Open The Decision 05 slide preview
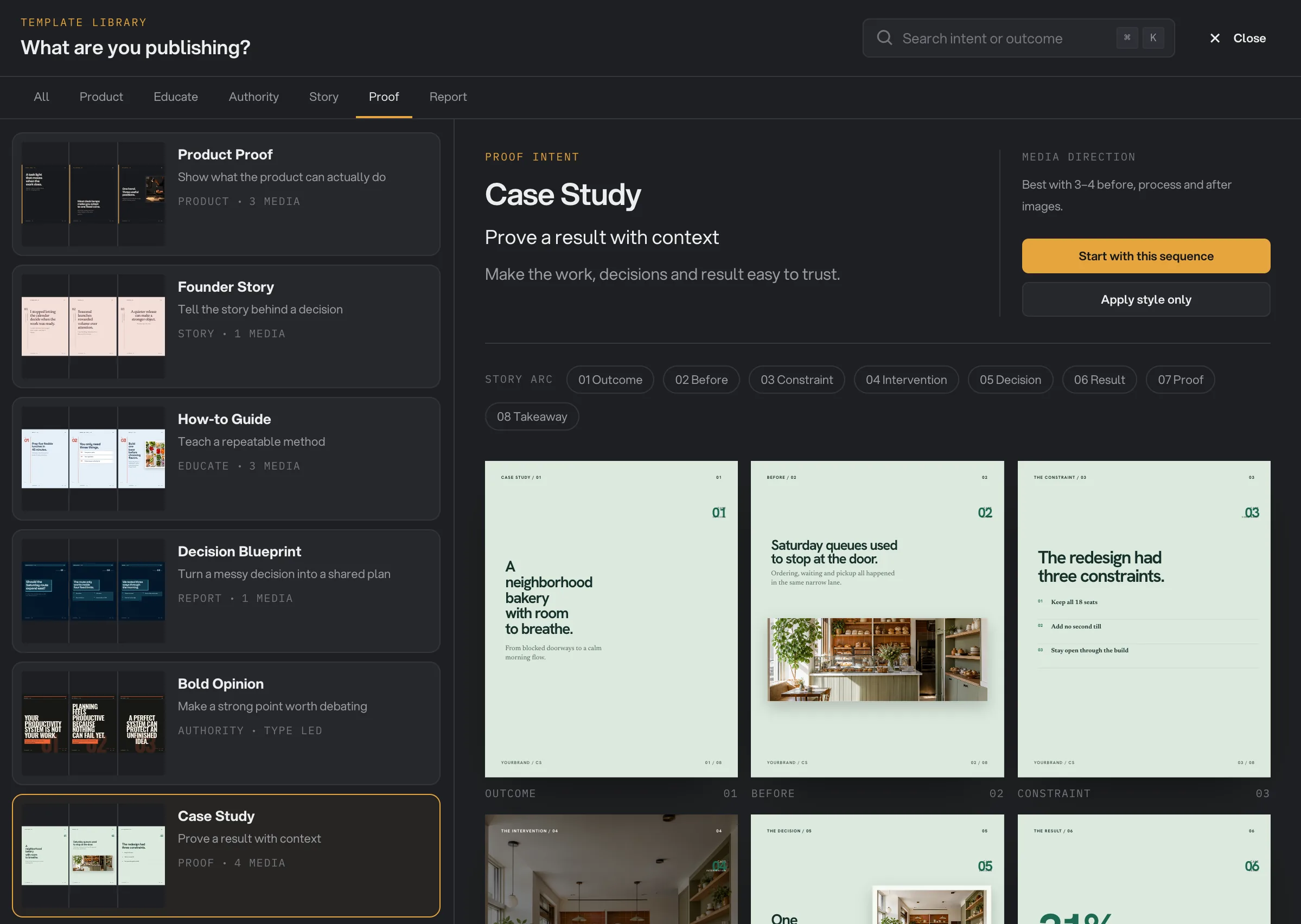Image resolution: width=1301 pixels, height=924 pixels. point(877,869)
